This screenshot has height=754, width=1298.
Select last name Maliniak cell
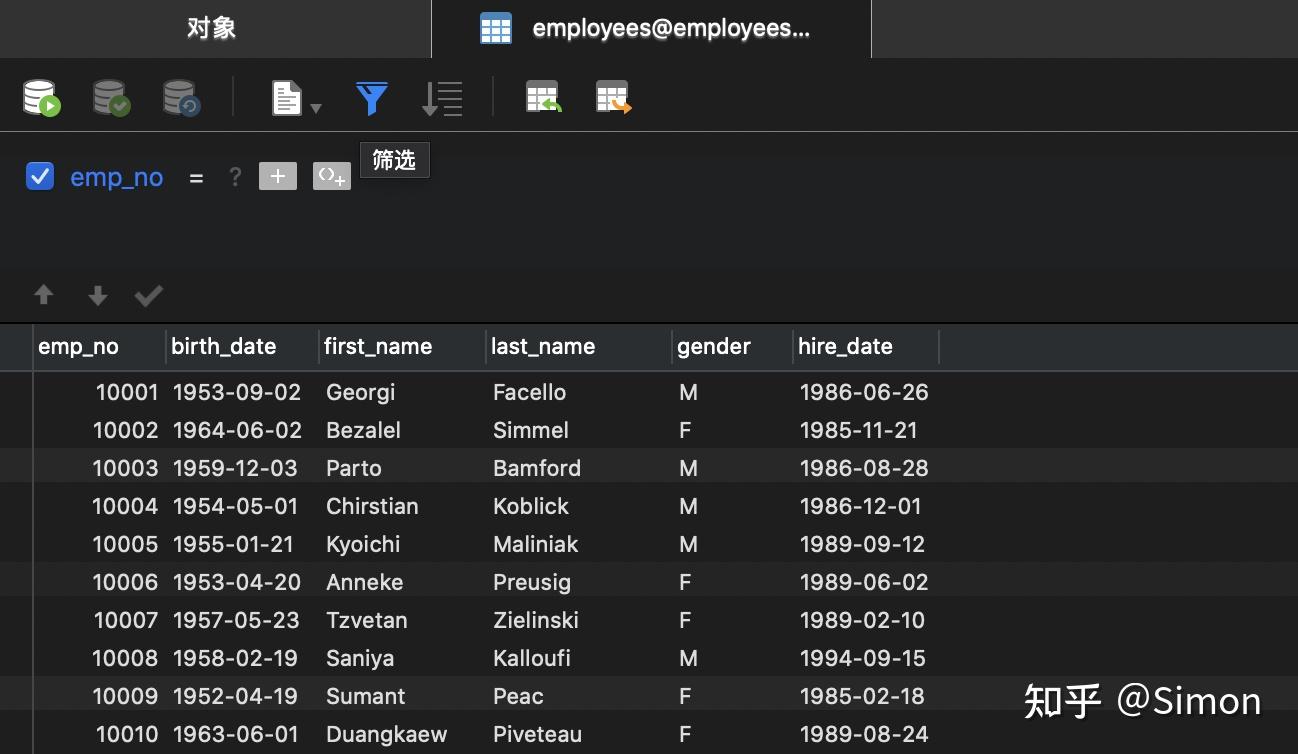point(579,544)
